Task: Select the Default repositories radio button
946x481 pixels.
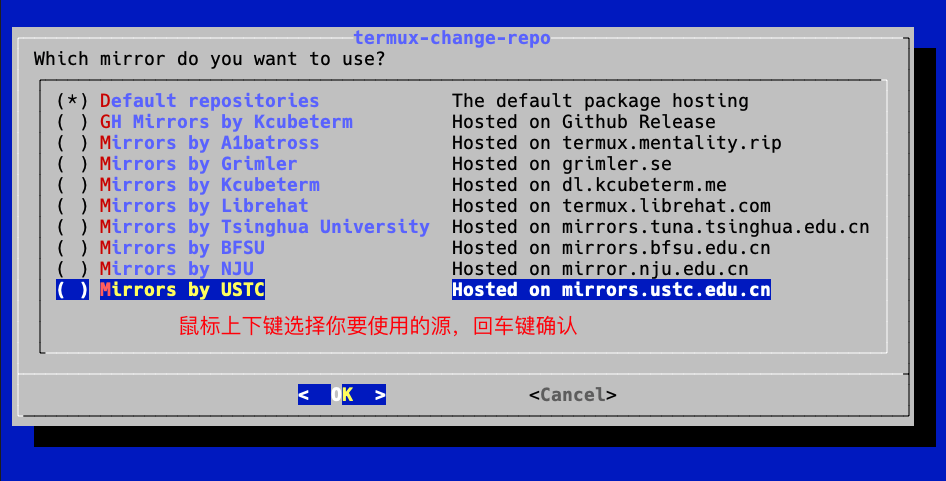Action: [x=72, y=101]
